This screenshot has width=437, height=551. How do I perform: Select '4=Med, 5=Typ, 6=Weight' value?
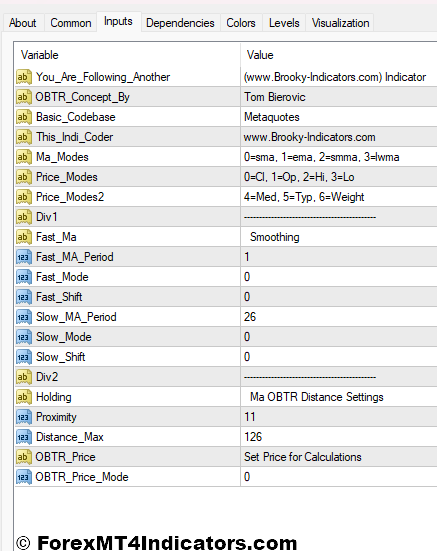pyautogui.click(x=339, y=197)
